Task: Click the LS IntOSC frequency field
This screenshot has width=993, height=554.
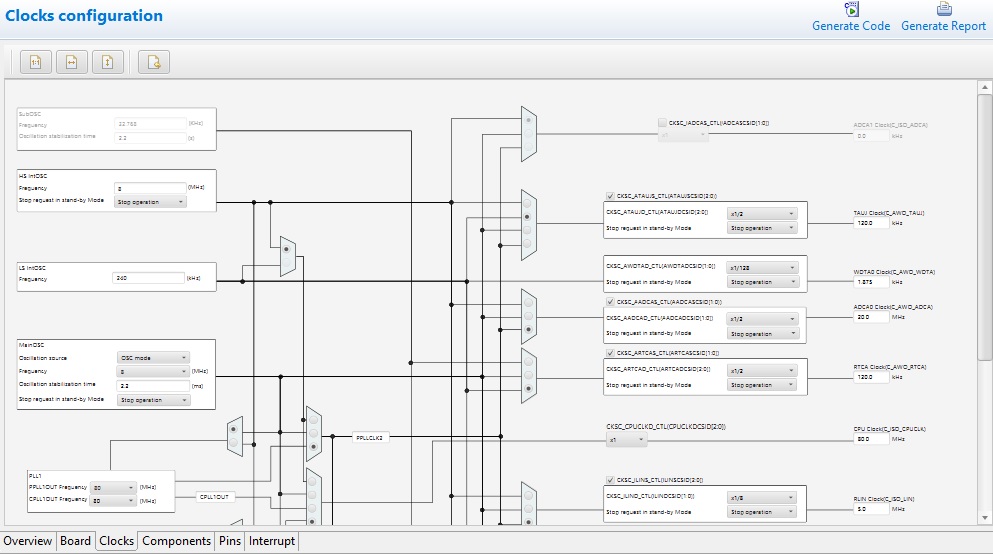Action: coord(148,278)
